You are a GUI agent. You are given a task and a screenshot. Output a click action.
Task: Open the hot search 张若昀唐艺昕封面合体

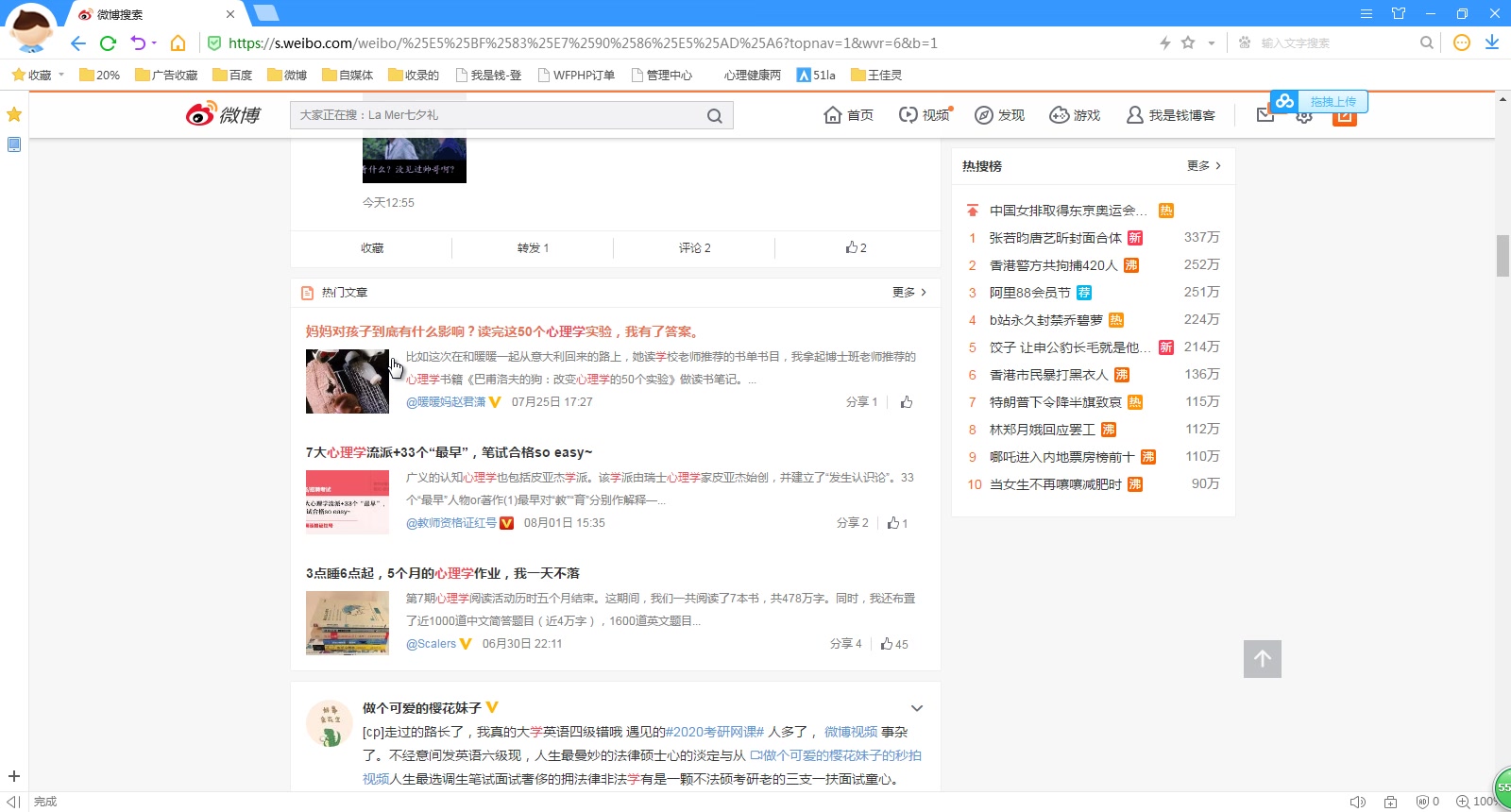pos(1055,238)
